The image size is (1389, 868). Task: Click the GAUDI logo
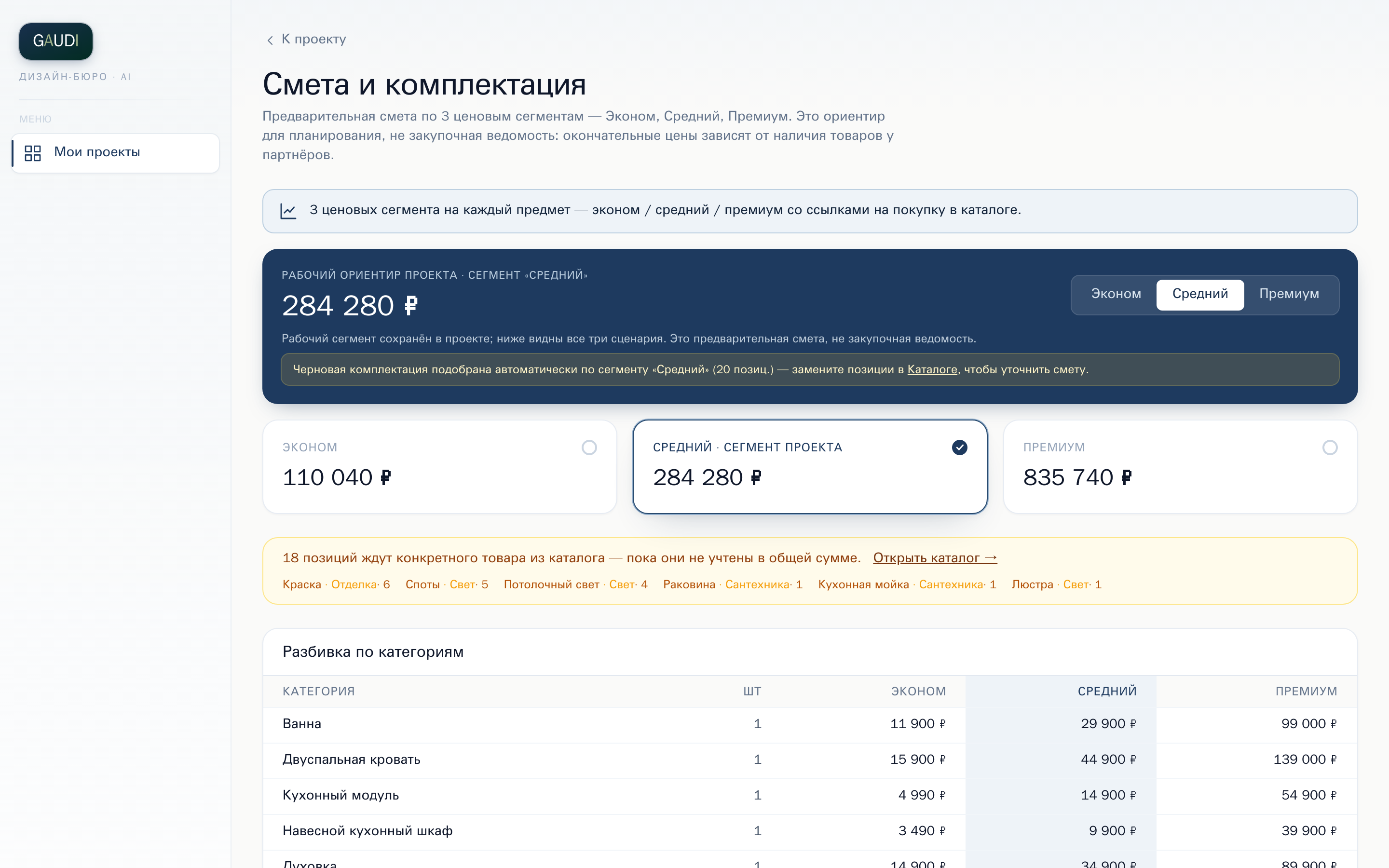55,41
